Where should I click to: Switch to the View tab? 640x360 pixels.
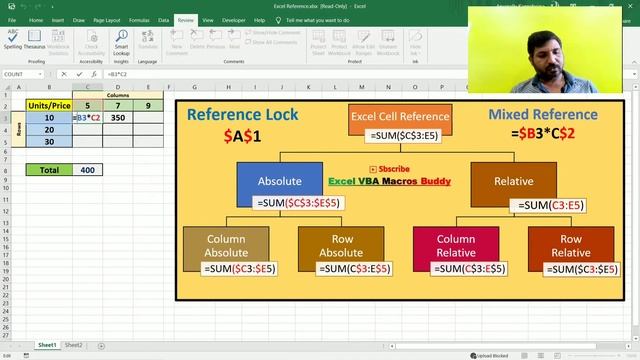pos(208,20)
